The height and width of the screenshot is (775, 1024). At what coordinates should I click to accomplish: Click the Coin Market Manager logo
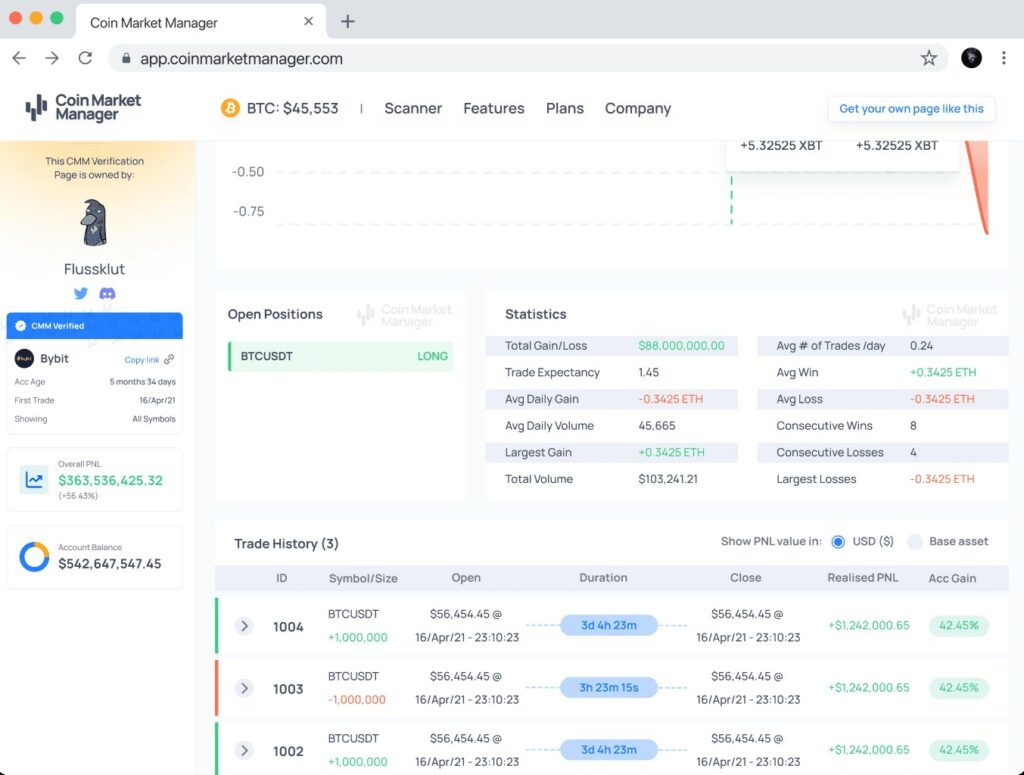pyautogui.click(x=83, y=108)
